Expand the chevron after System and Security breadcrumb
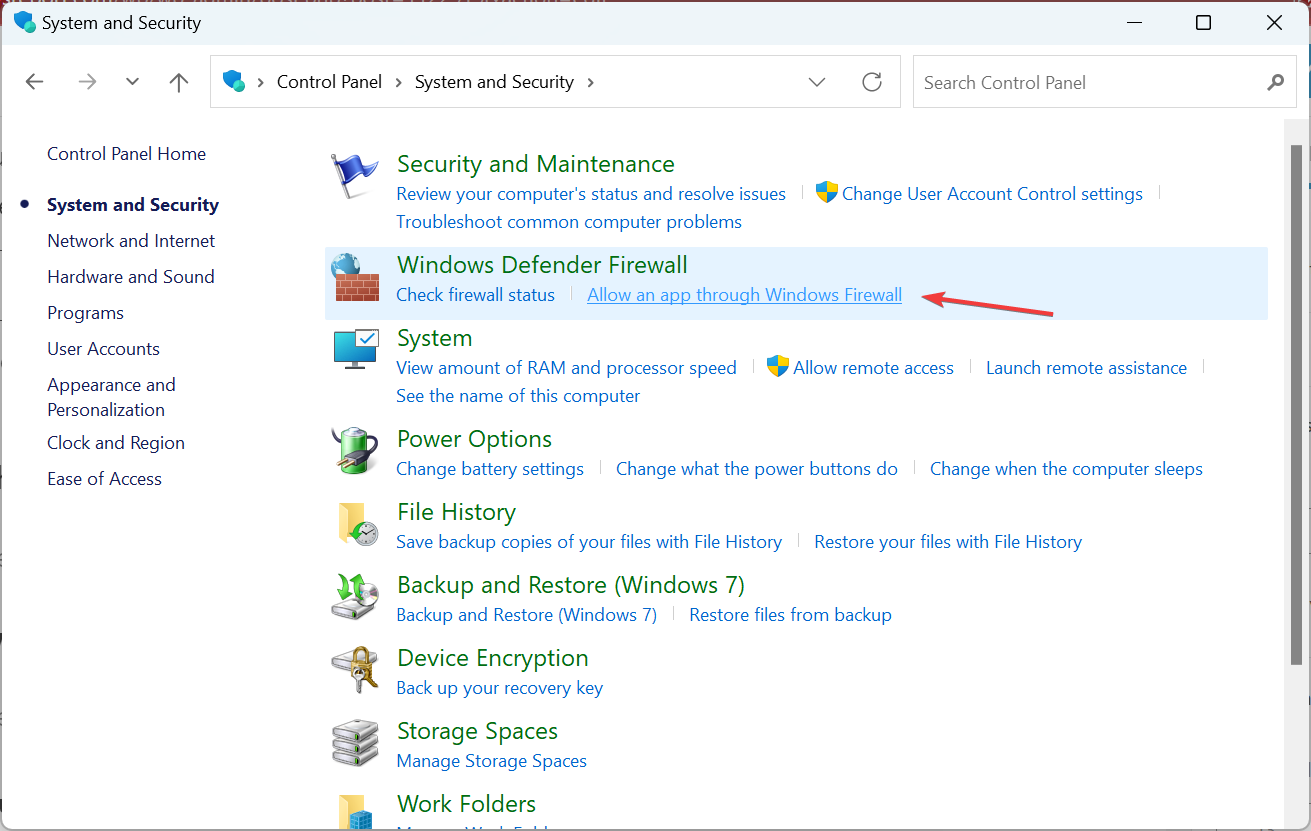 (x=590, y=82)
